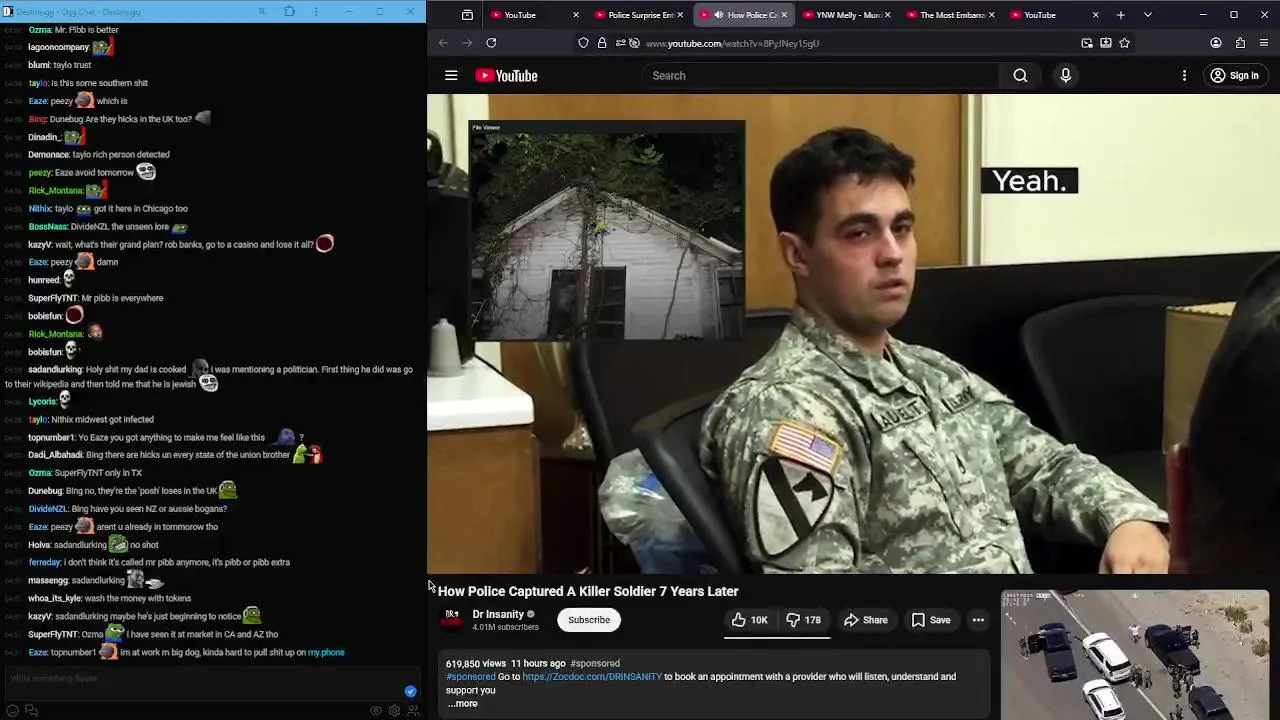The width and height of the screenshot is (1280, 720).
Task: Subscribe to Dr Insanity channel
Action: click(x=589, y=620)
